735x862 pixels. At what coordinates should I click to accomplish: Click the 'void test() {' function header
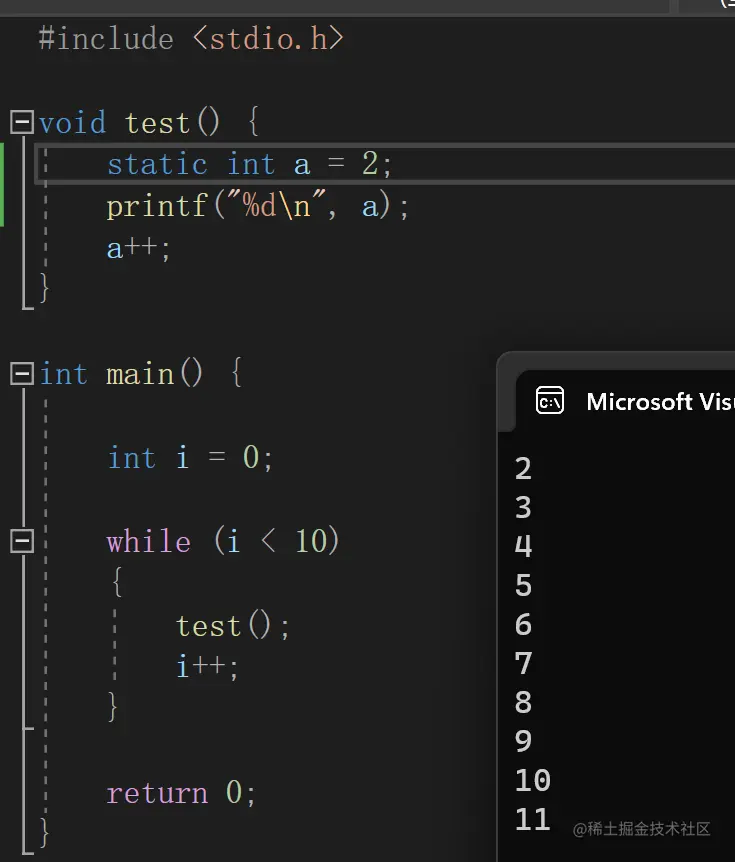point(148,122)
